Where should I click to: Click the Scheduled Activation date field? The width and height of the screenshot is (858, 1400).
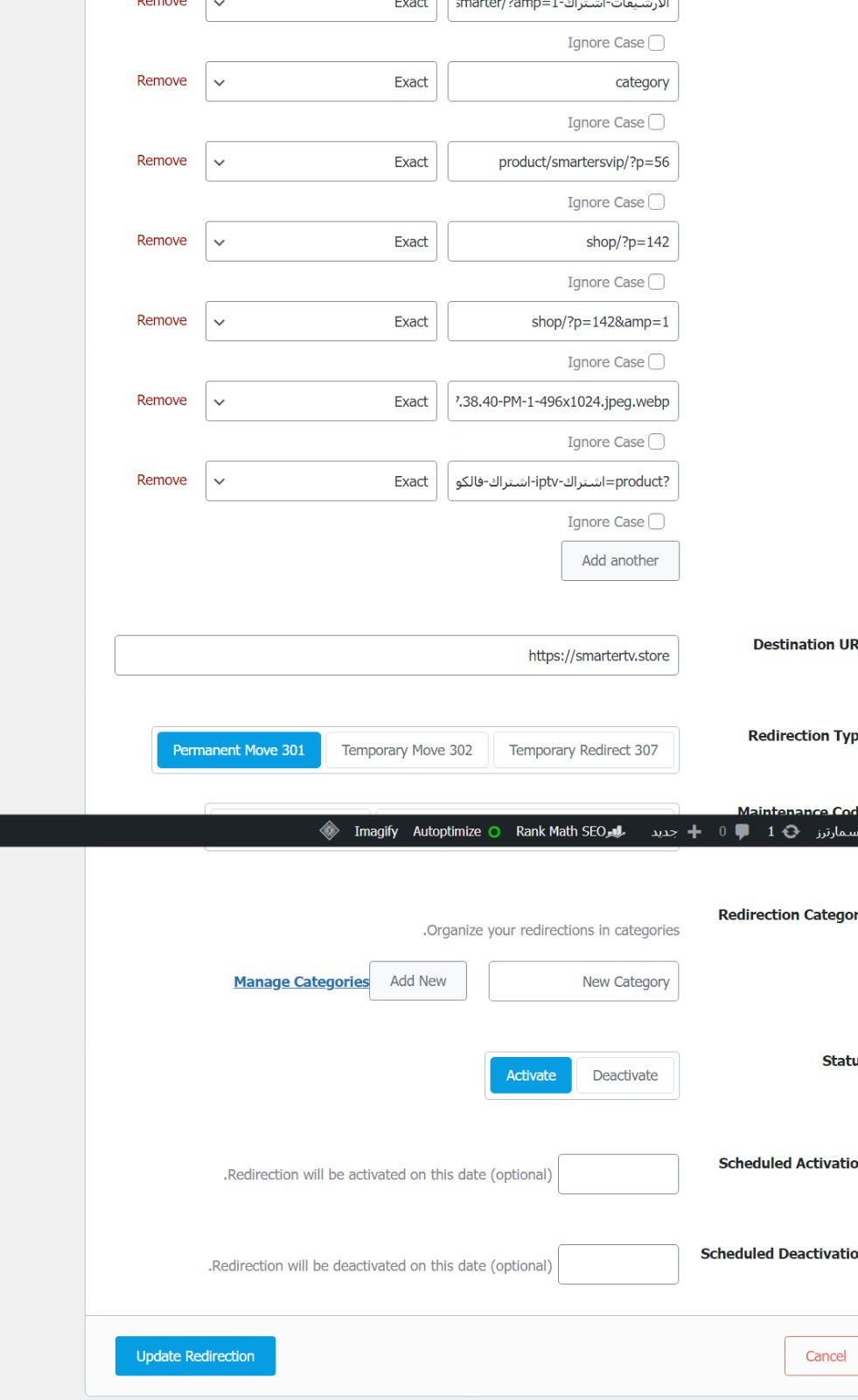coord(618,1174)
